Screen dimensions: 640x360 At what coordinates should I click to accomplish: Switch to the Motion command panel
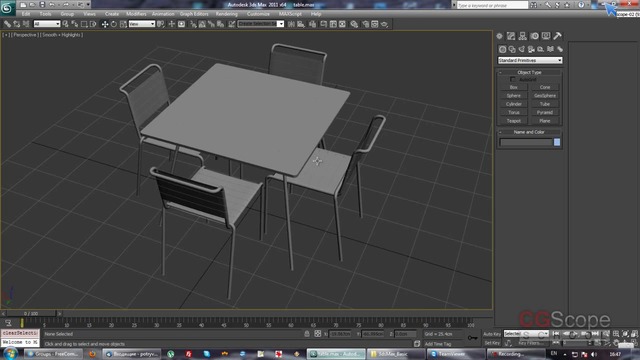pyautogui.click(x=534, y=36)
